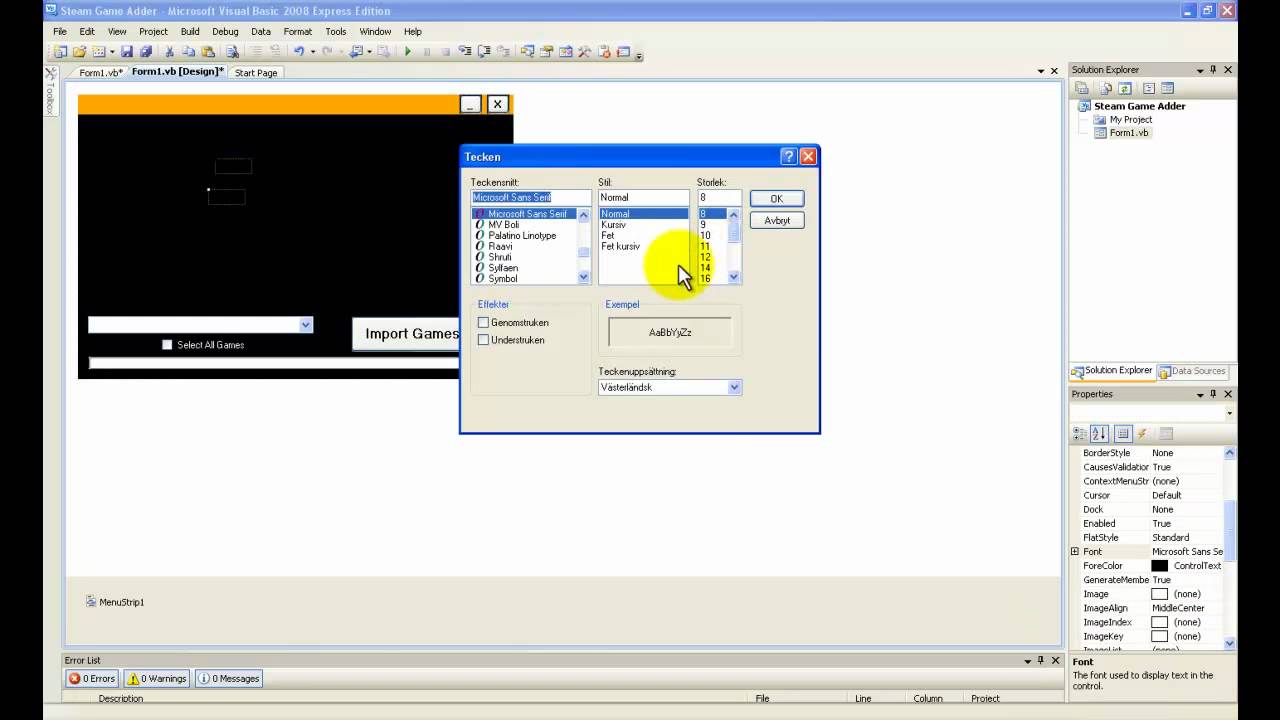Show the 0 Errors filter

(92, 678)
